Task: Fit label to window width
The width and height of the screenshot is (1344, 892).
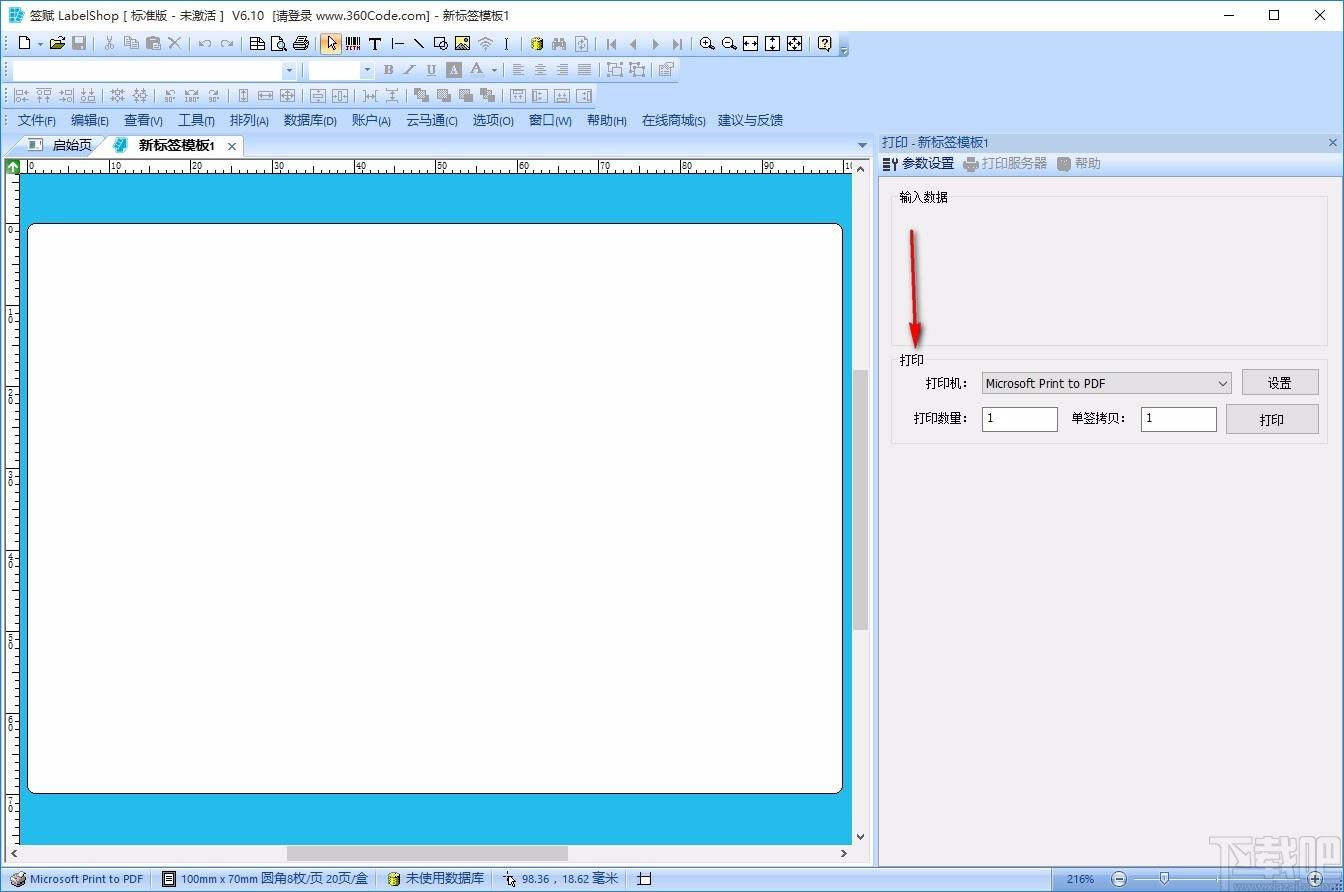Action: coord(750,43)
